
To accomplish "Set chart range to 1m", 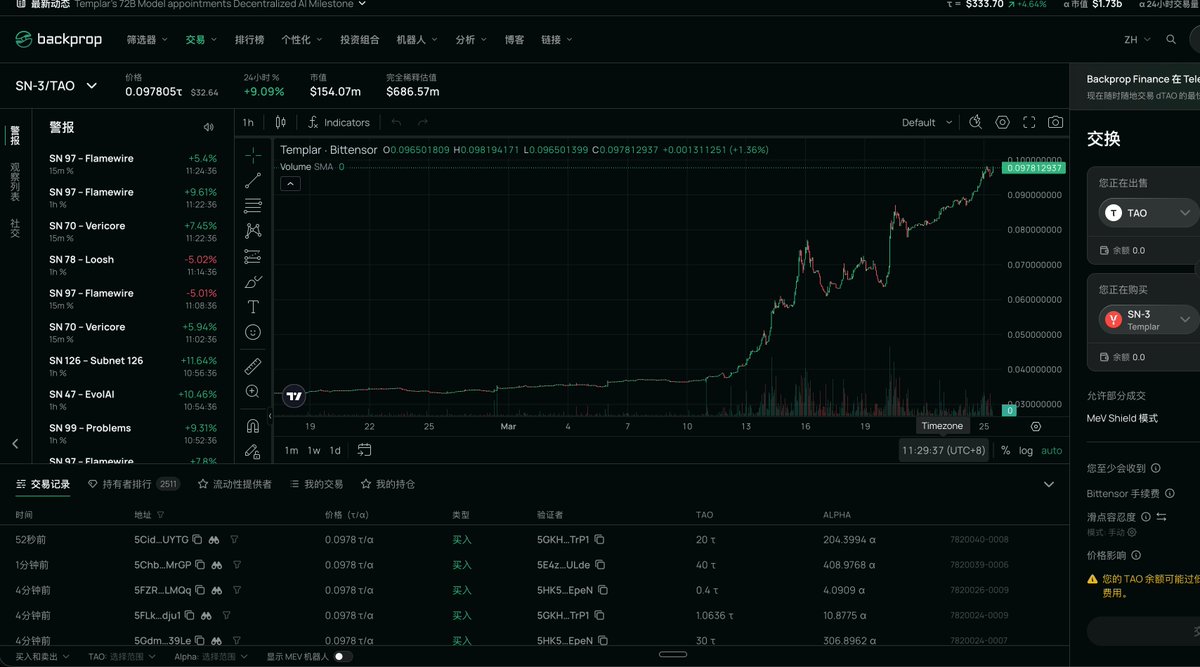I will (291, 450).
